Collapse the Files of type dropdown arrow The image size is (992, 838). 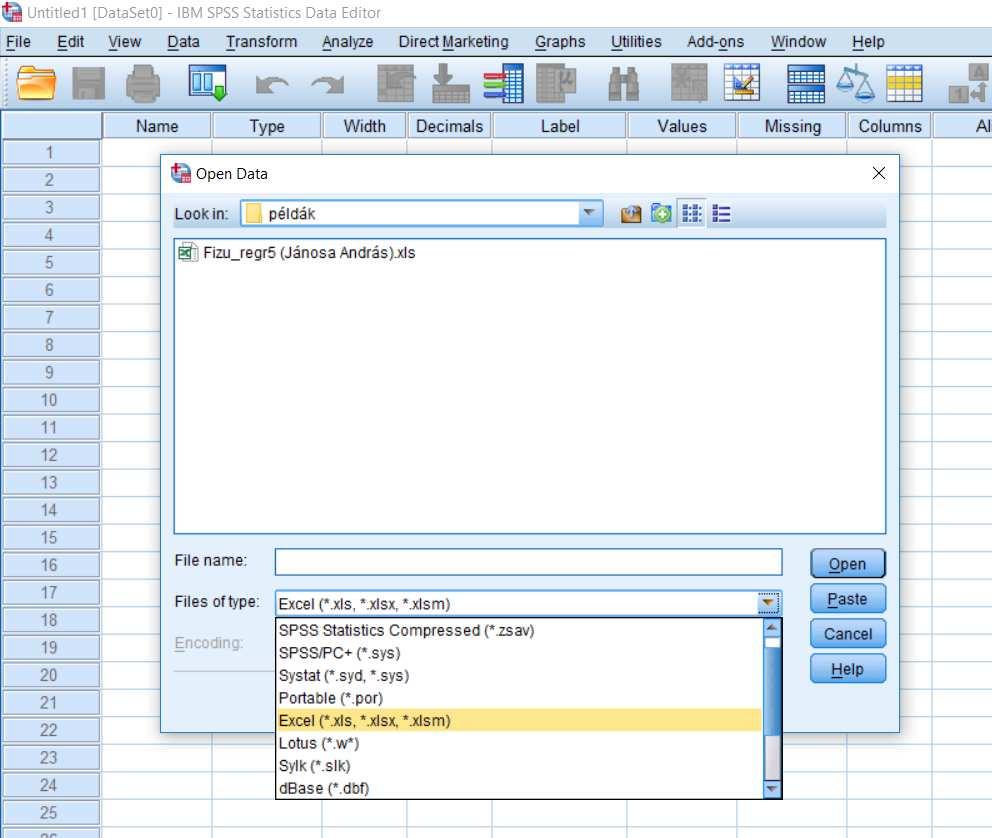(768, 603)
